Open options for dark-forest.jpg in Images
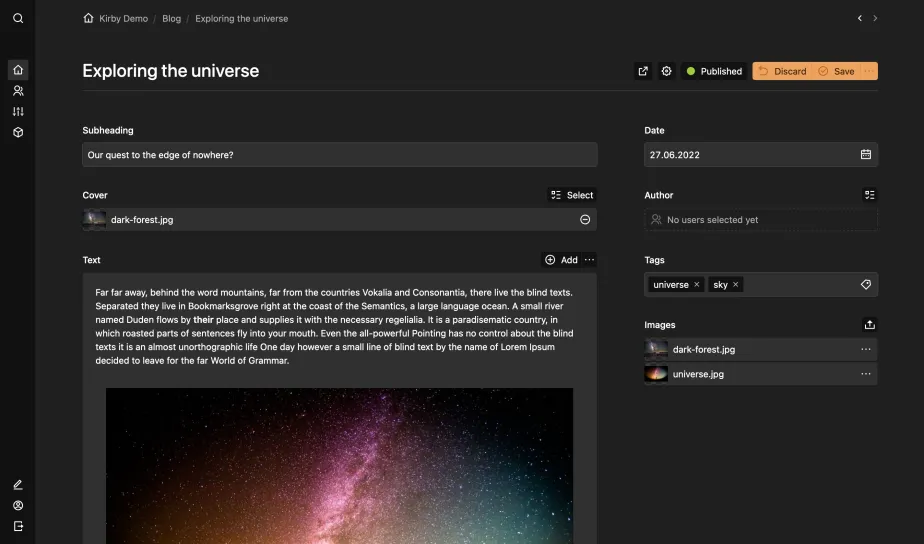 (x=866, y=350)
